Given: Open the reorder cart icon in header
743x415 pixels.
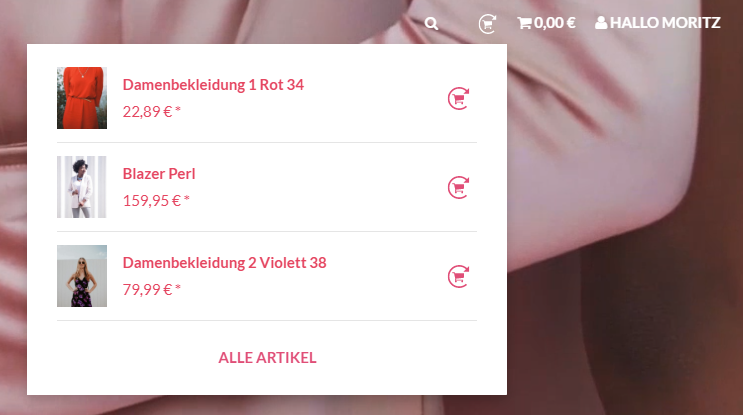Looking at the screenshot, I should tap(487, 24).
